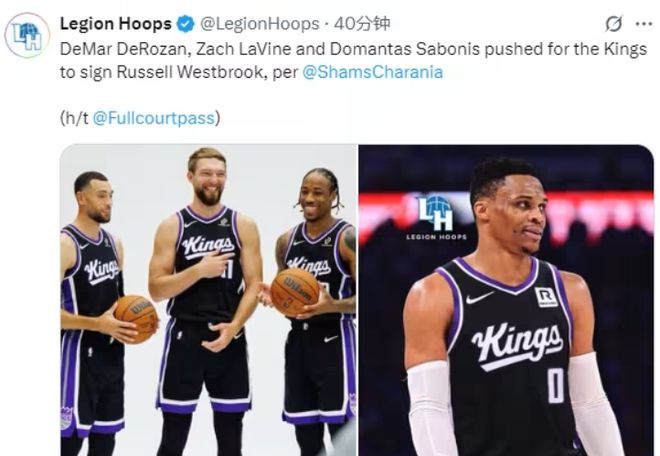Click the LH Legion Hoops watermark logo

click(x=436, y=218)
